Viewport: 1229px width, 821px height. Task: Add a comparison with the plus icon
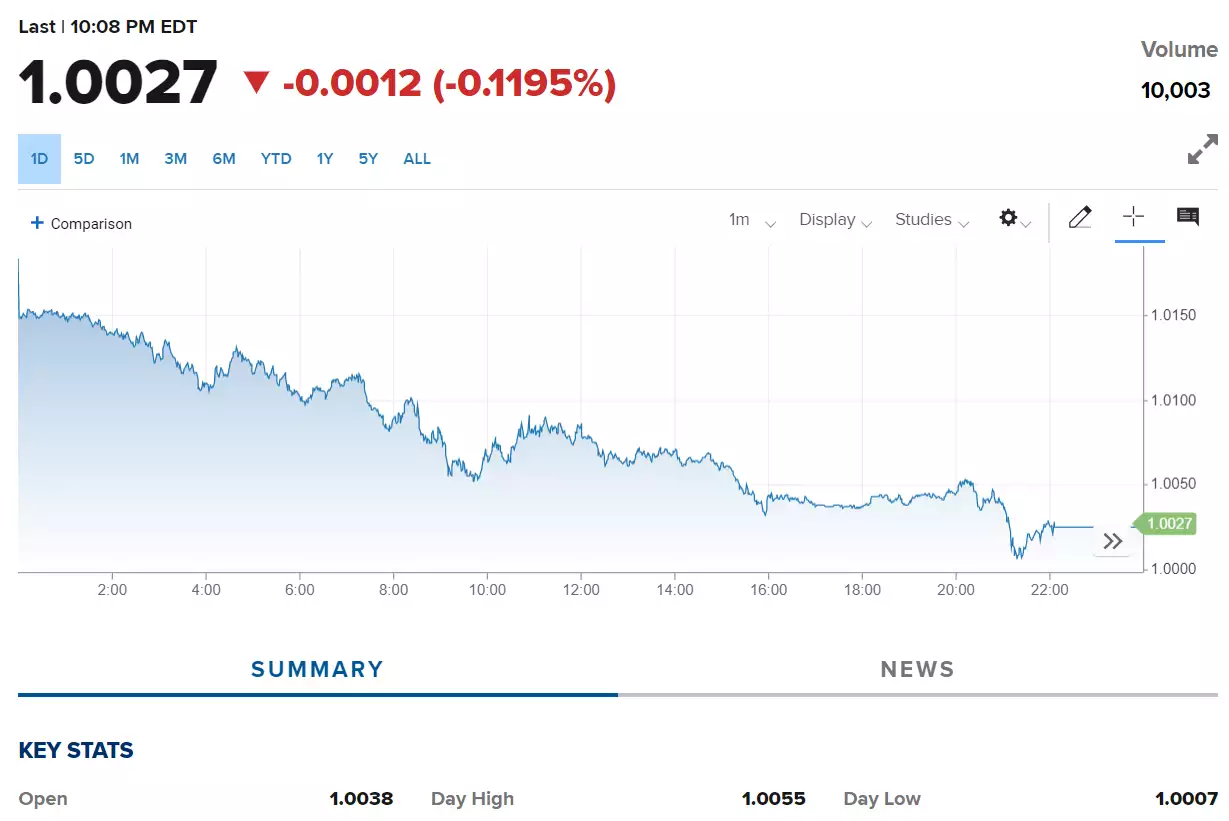[37, 223]
